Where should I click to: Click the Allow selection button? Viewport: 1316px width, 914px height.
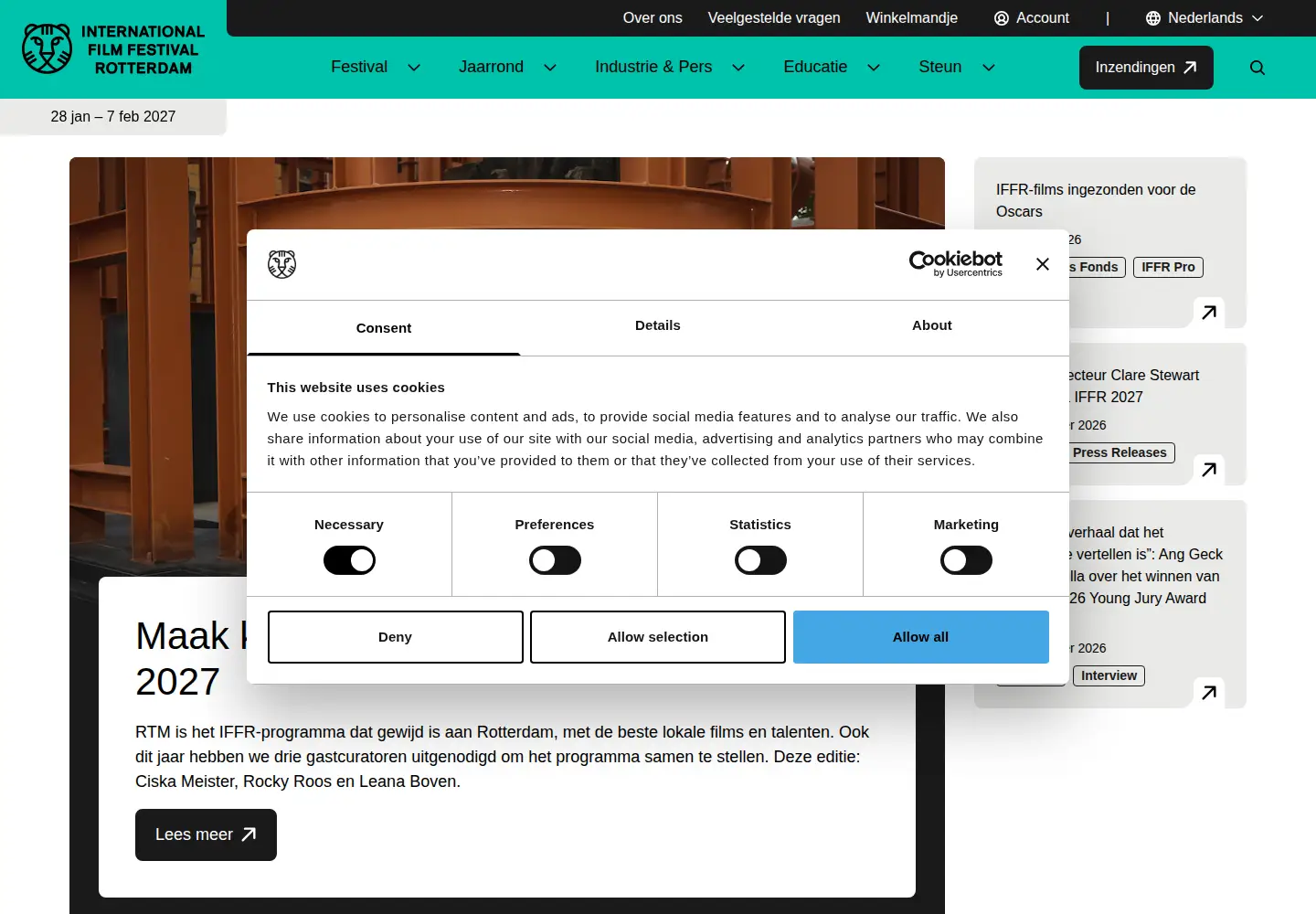pos(658,637)
